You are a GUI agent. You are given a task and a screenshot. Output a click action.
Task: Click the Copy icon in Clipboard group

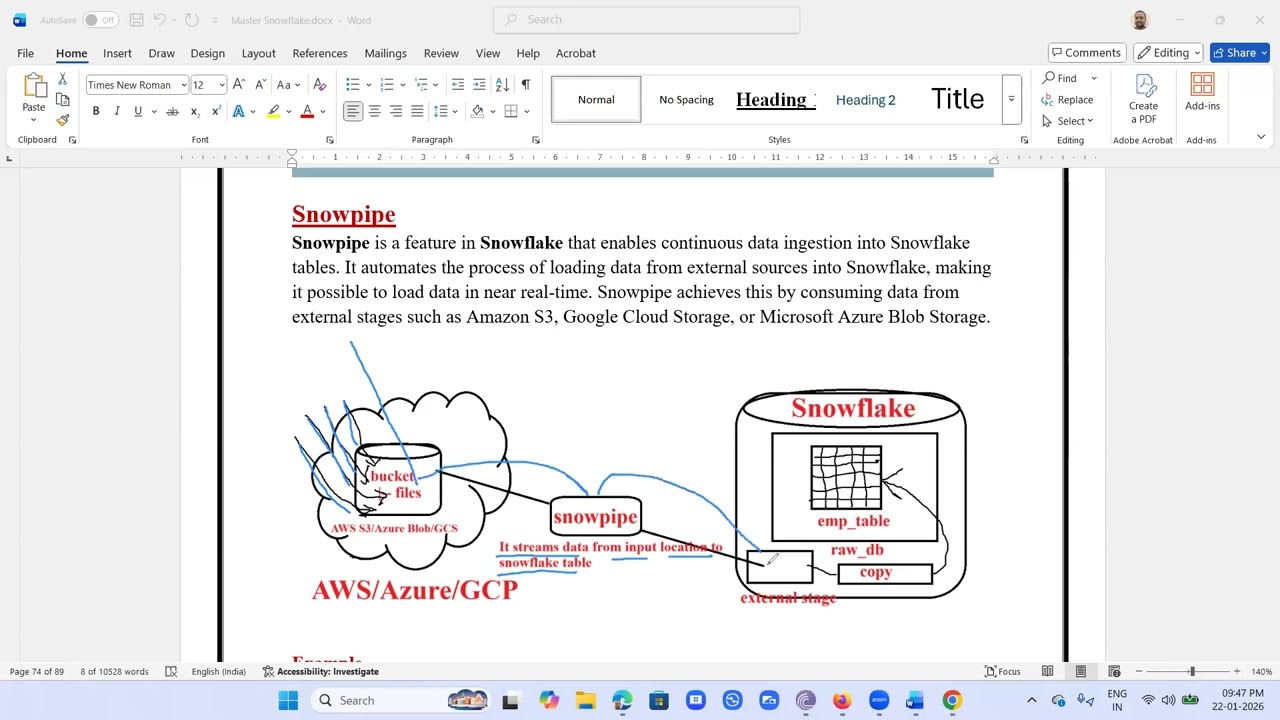click(x=62, y=100)
